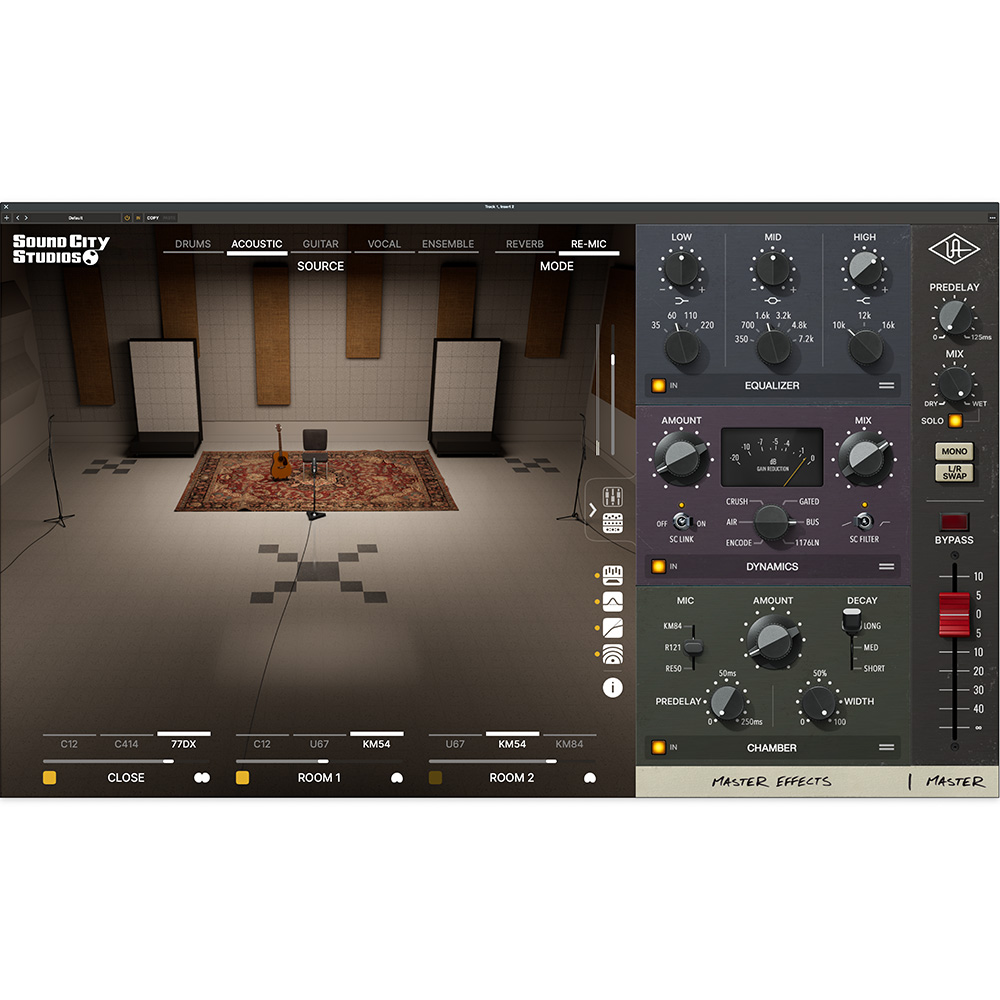Toggle the Equalizer IN switch
This screenshot has width=1000, height=1000.
(657, 384)
